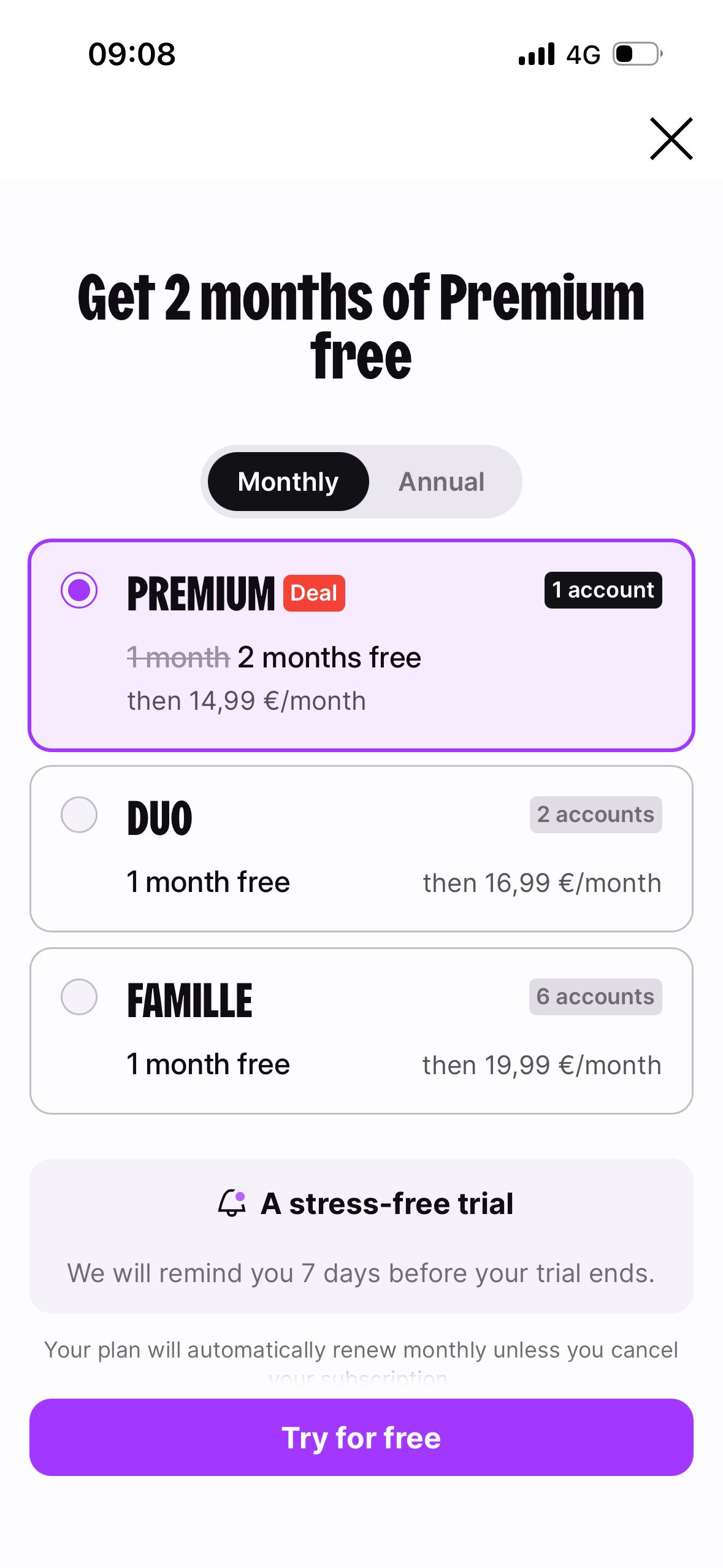Deselect the PREMIUM plan radio button
The image size is (723, 1568).
(80, 591)
